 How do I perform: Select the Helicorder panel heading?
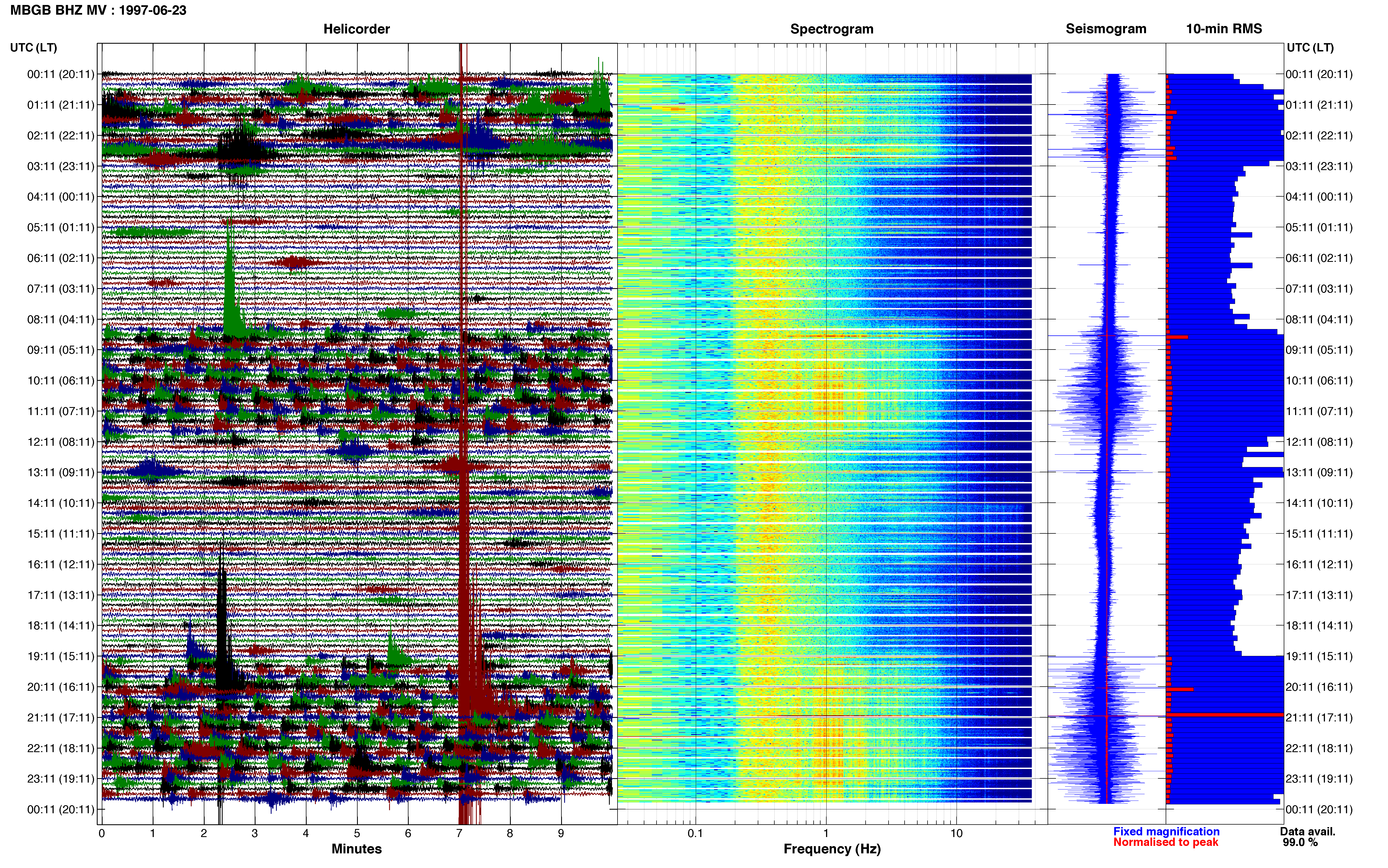tap(356, 29)
